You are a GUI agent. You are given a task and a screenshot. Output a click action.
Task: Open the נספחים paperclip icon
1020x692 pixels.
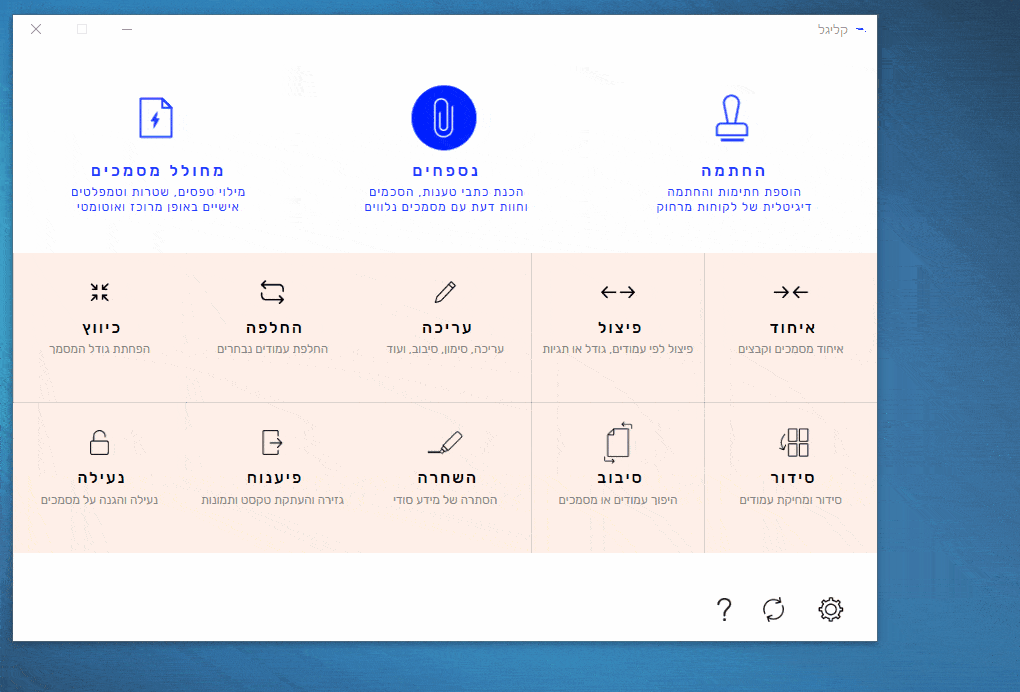pos(444,117)
